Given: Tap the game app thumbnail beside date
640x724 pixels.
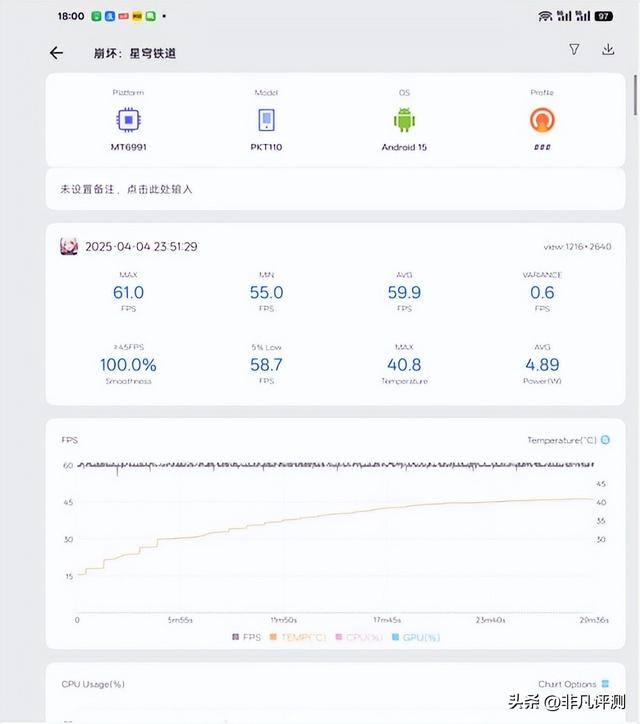Looking at the screenshot, I should click(x=69, y=247).
